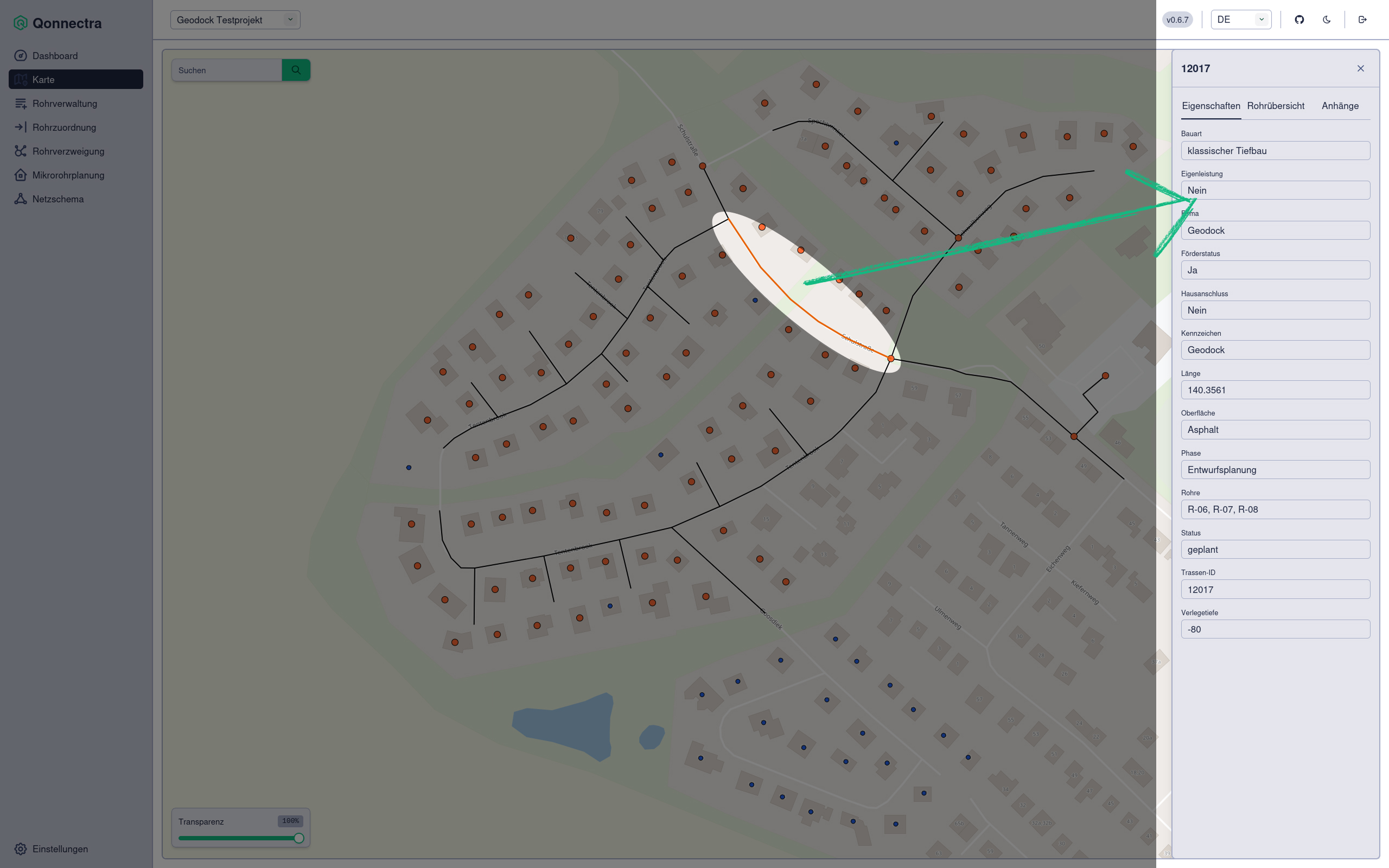The width and height of the screenshot is (1389, 868).
Task: Open Rohrverwaltung in sidebar
Action: pos(64,103)
